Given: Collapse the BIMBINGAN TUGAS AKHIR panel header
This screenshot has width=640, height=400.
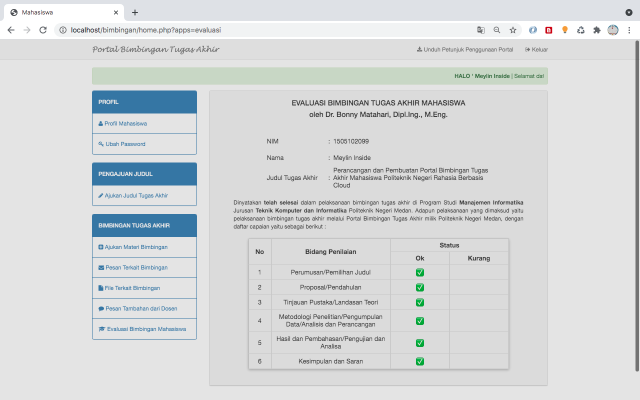Looking at the screenshot, I should 144,225.
